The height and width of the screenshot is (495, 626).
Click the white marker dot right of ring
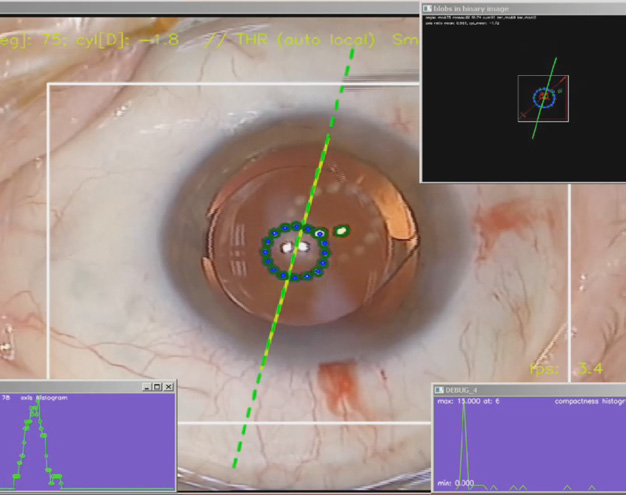coord(342,231)
